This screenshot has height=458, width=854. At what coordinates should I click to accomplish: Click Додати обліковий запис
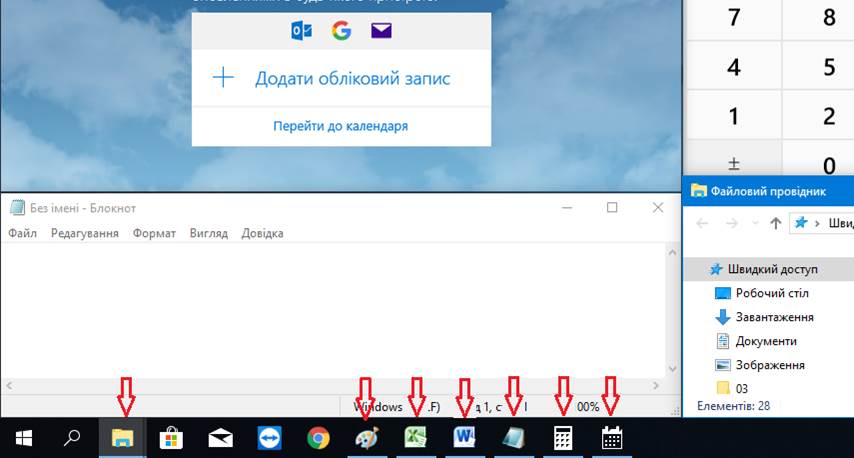click(x=352, y=78)
